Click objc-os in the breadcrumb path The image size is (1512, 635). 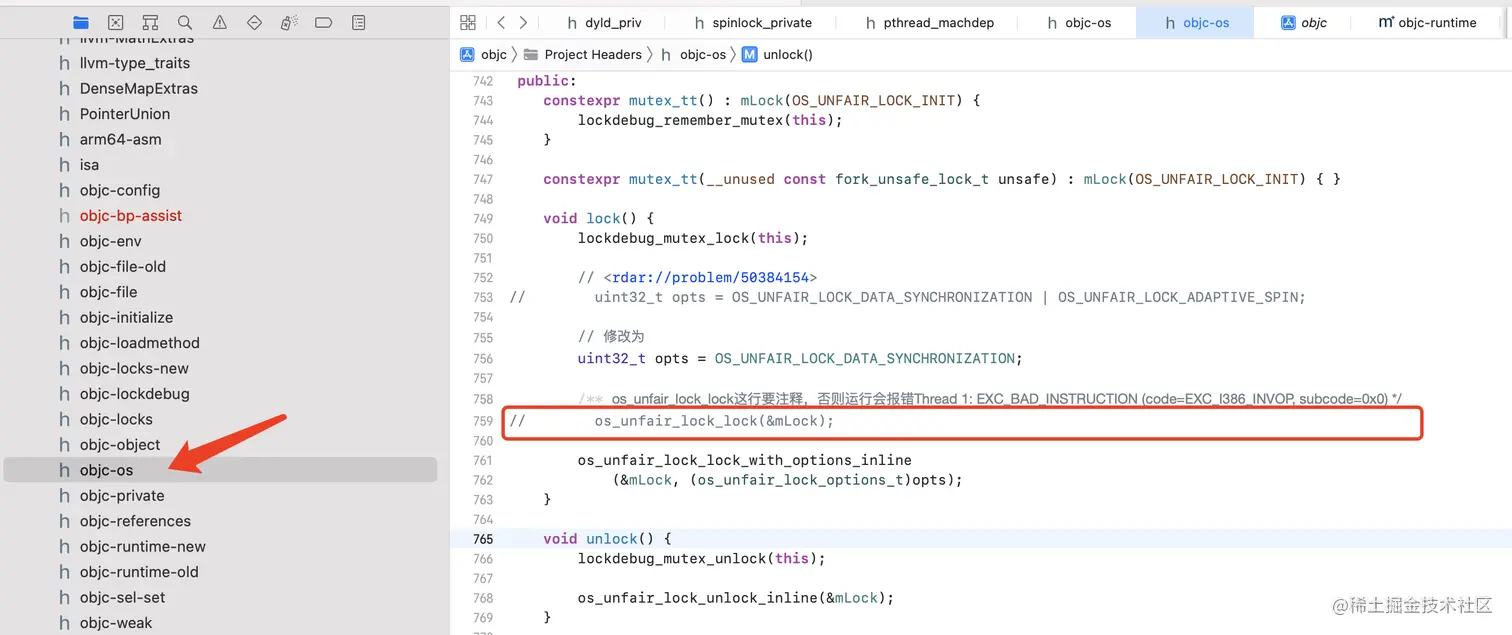pos(693,54)
